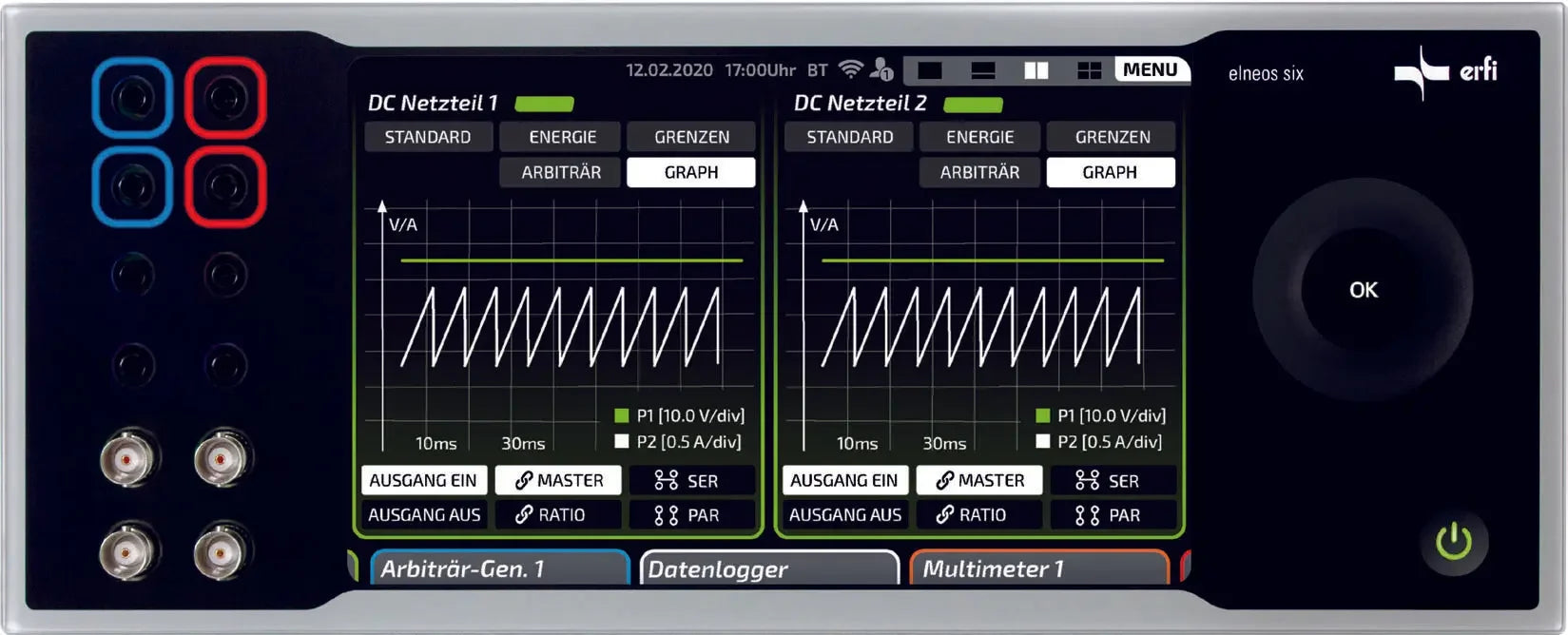The height and width of the screenshot is (635, 1568).
Task: Open STANDARD tab of DC Netzteil 1
Action: 429,137
